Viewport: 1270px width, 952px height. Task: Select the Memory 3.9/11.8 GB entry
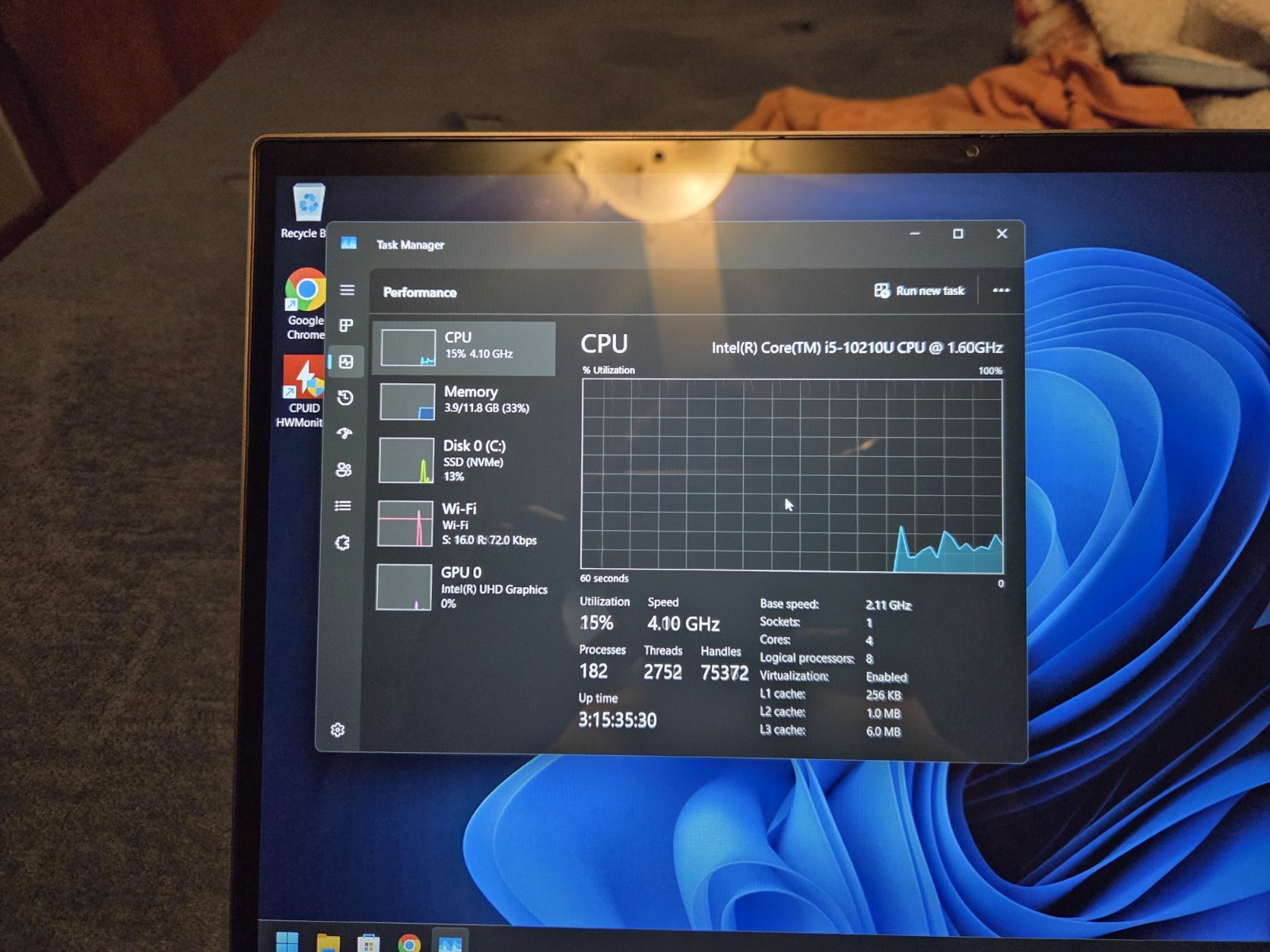[x=464, y=401]
